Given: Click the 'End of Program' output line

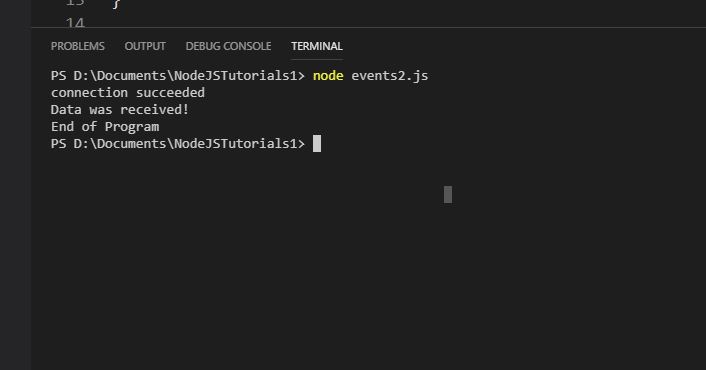Looking at the screenshot, I should [x=105, y=127].
